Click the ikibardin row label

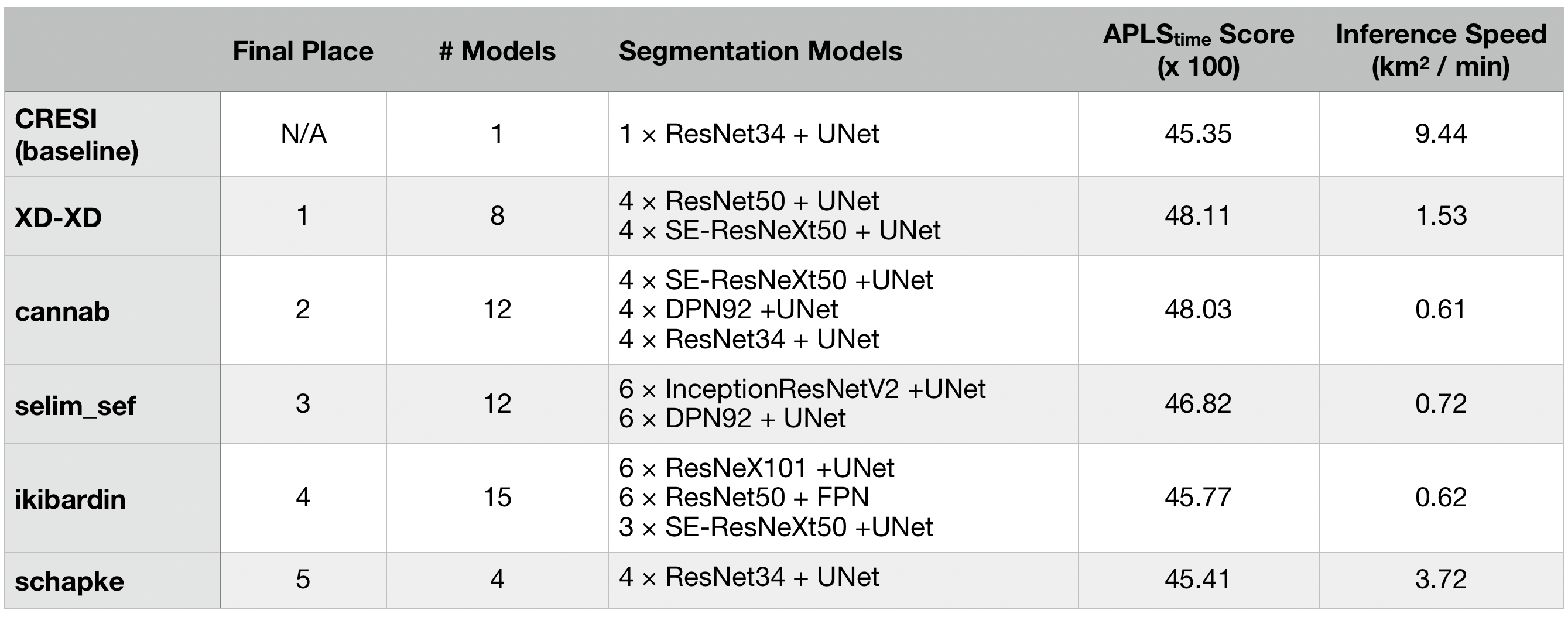pos(70,499)
